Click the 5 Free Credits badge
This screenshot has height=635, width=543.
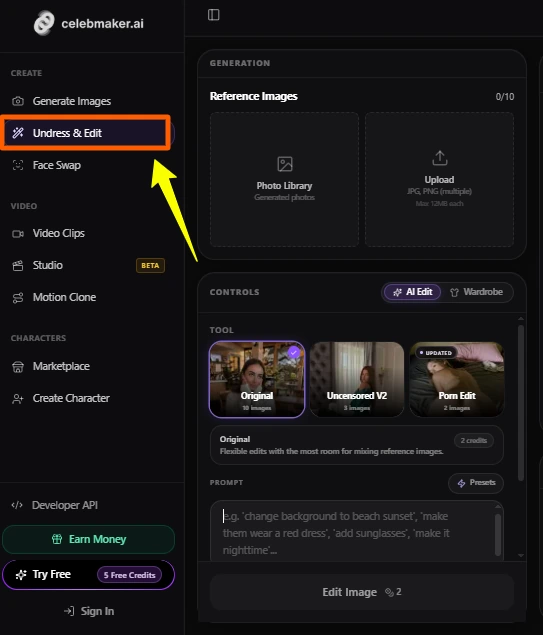point(129,575)
